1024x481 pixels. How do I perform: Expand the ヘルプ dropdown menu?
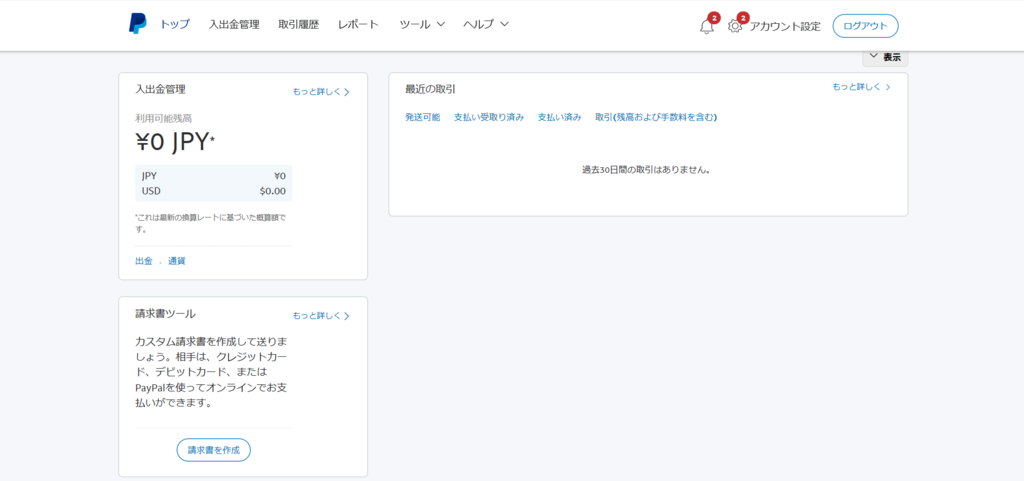click(486, 25)
